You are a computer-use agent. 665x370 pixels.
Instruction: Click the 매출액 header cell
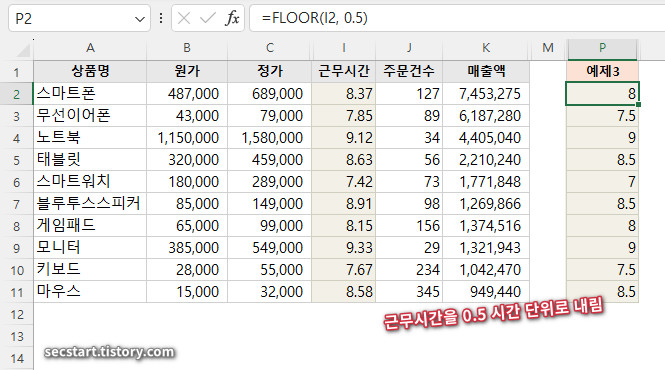click(486, 71)
